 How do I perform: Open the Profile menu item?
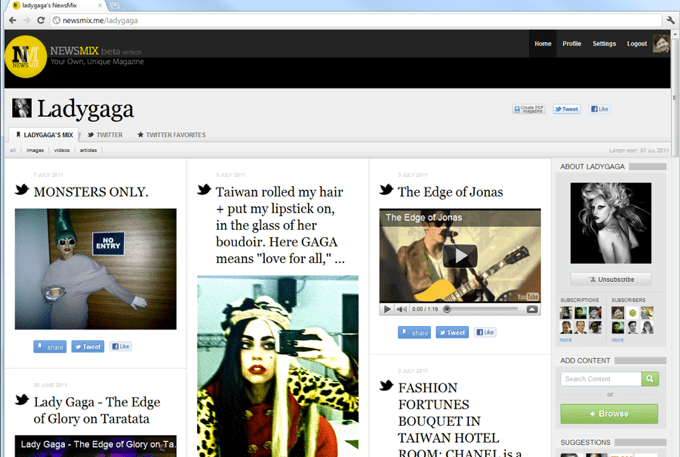pos(572,44)
